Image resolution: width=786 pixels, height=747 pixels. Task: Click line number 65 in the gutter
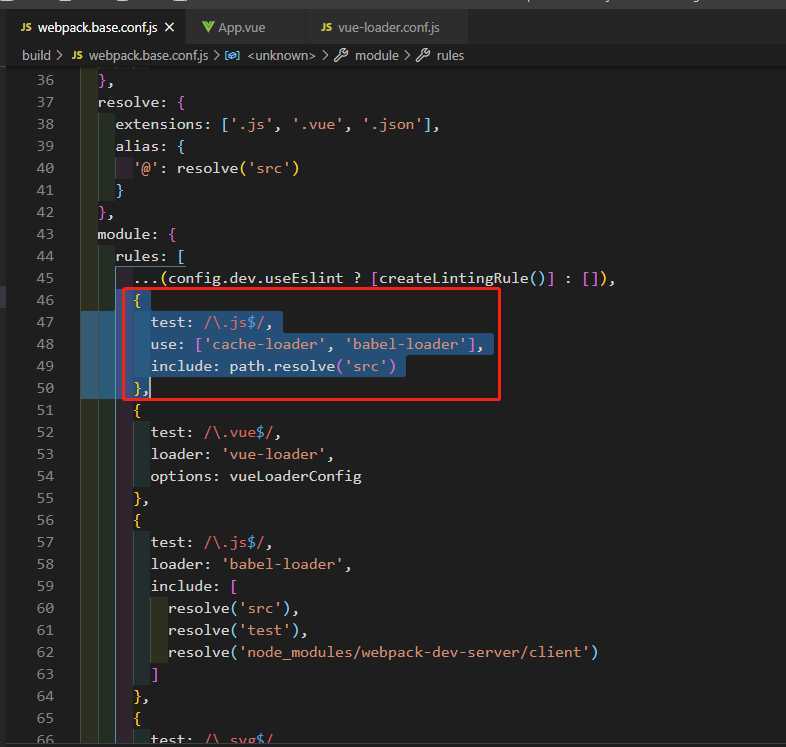45,718
